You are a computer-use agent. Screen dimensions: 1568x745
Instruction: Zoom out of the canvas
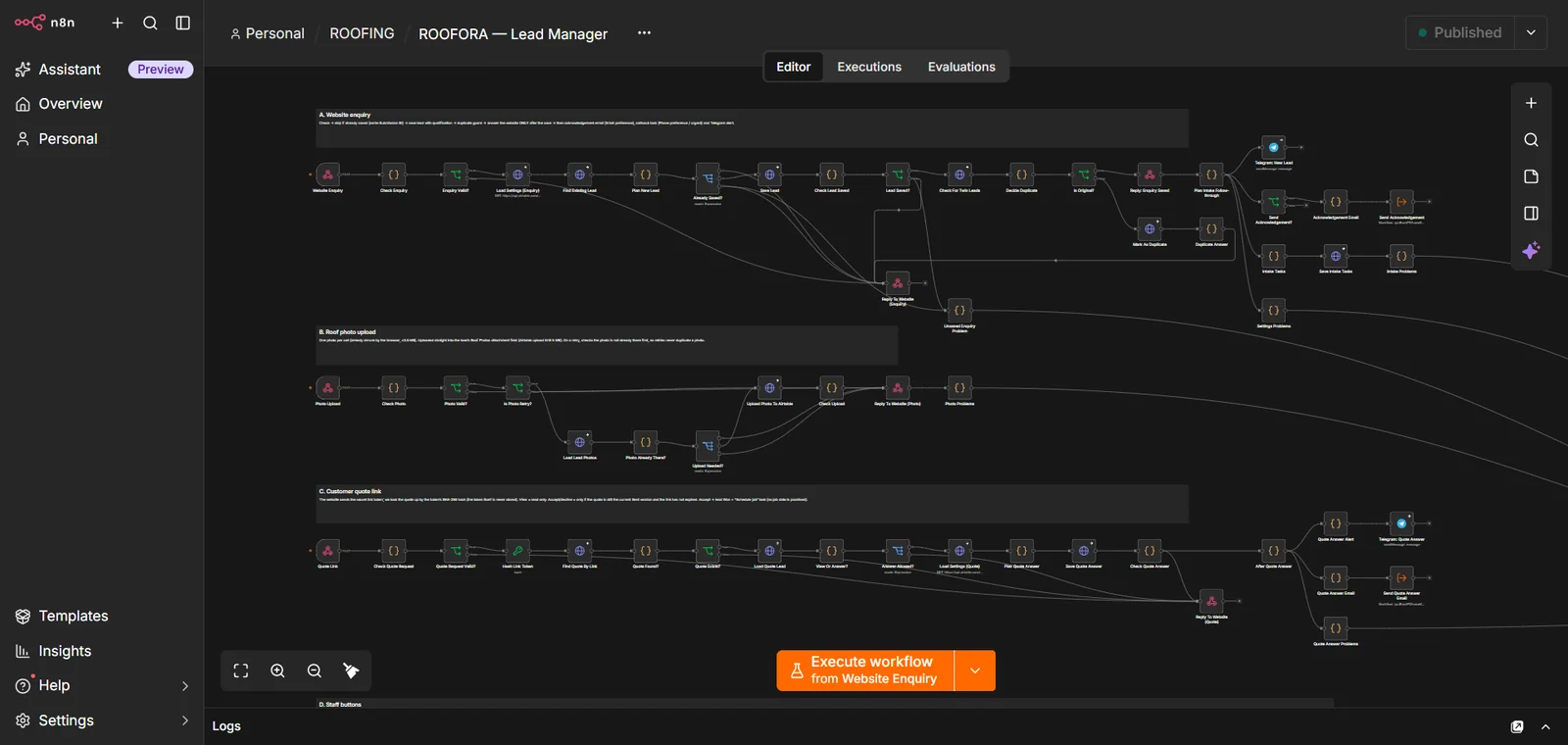coord(315,670)
